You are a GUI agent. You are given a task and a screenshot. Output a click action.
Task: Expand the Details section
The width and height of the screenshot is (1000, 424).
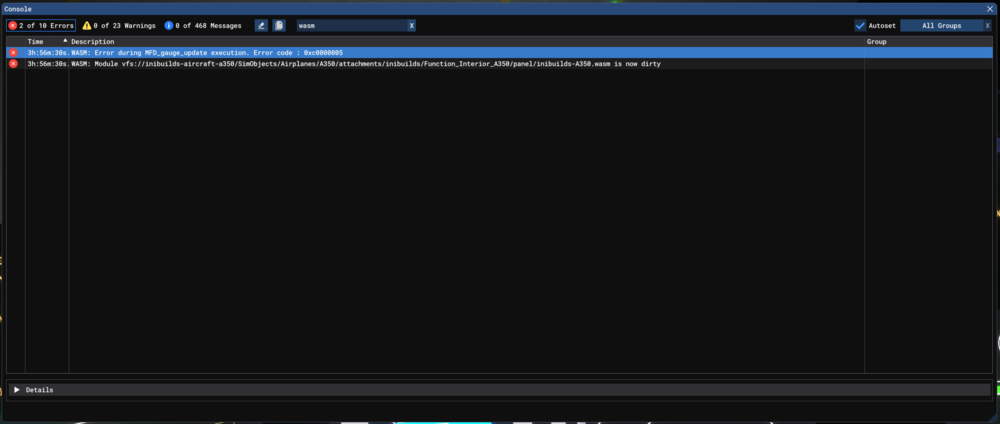17,390
